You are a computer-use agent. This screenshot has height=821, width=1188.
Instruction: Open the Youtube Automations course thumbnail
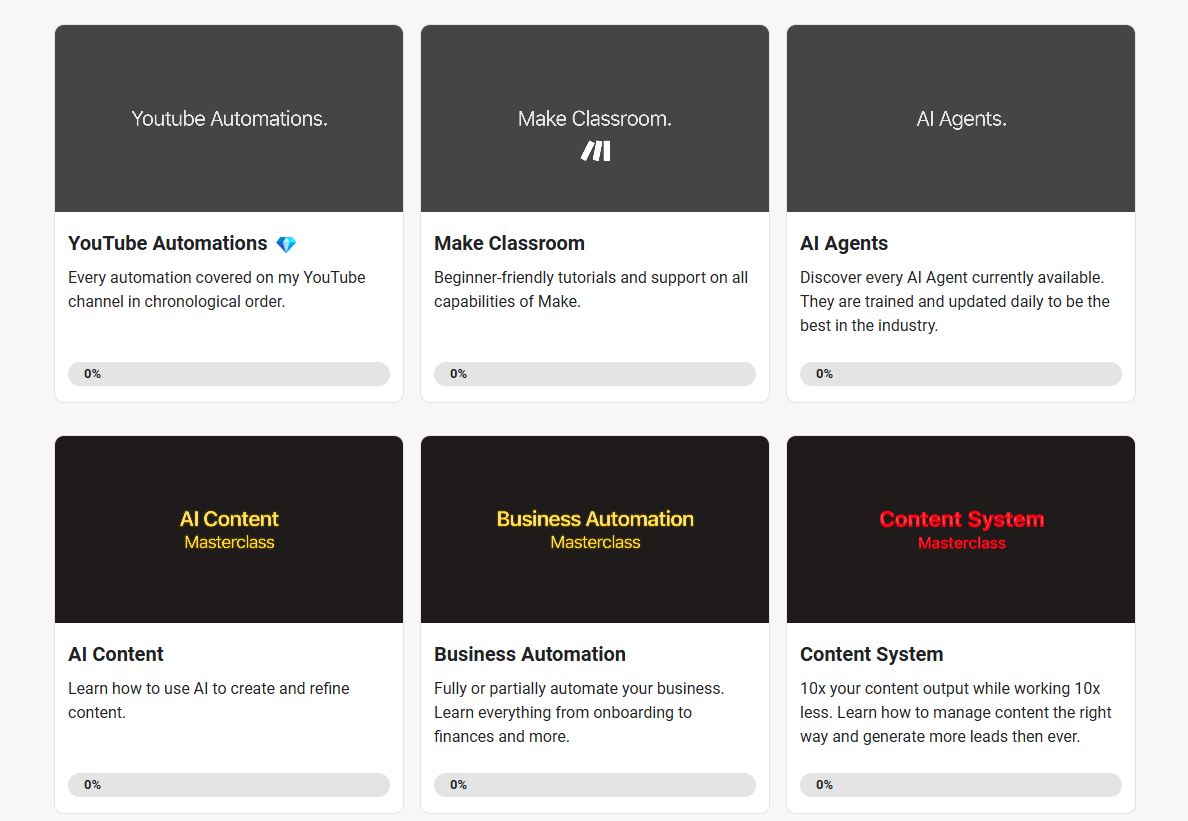tap(229, 118)
